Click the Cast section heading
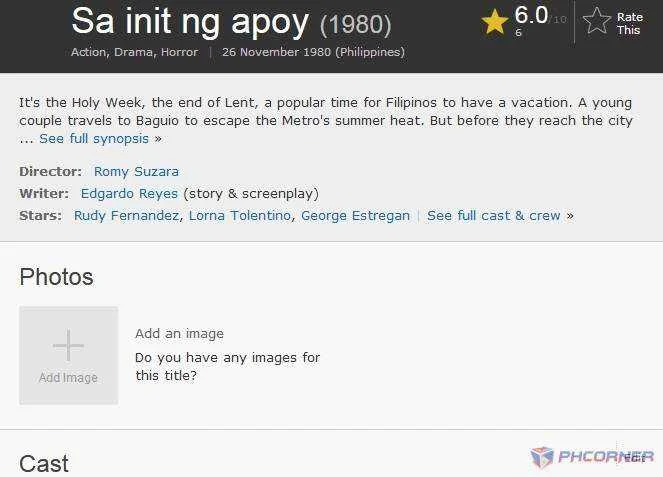 [44, 463]
